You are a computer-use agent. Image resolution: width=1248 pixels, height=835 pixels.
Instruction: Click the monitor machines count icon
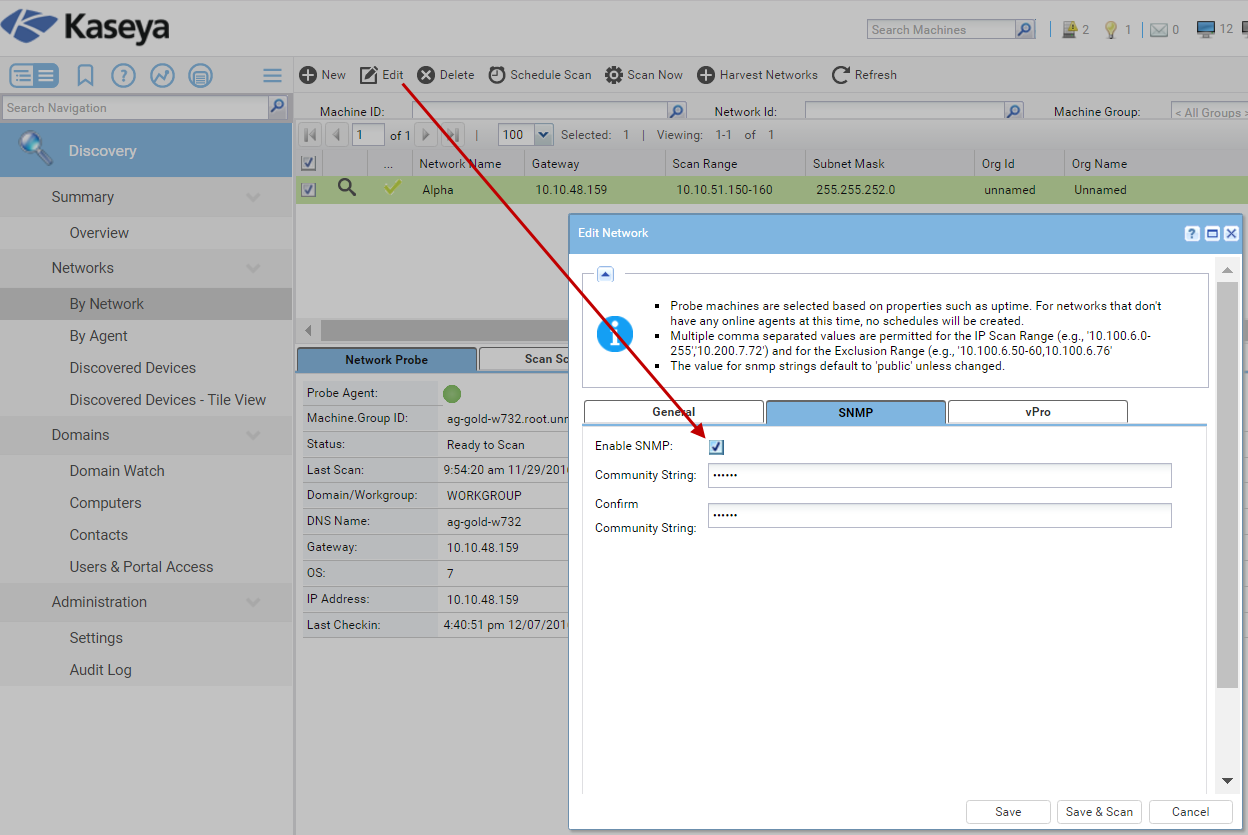pyautogui.click(x=1206, y=29)
